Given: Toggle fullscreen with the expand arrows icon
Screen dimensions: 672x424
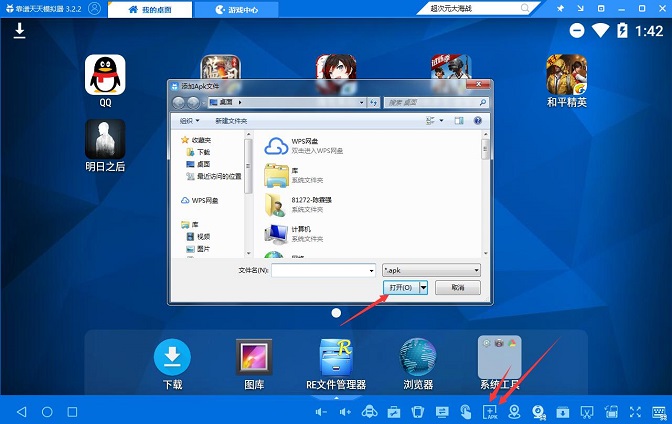Looking at the screenshot, I should [635, 412].
